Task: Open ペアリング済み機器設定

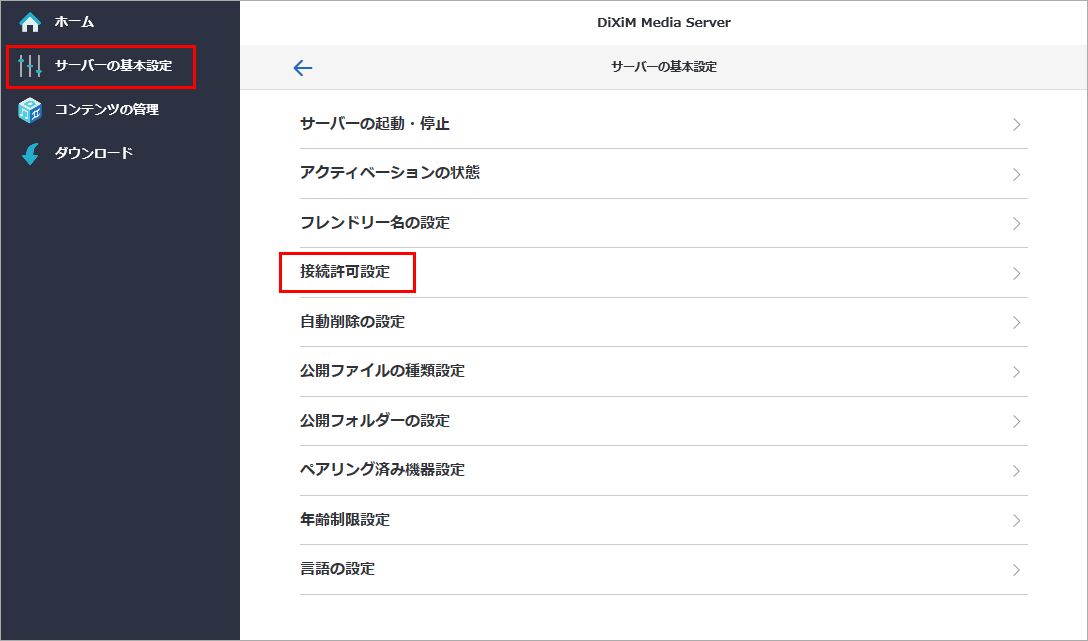Action: point(663,470)
